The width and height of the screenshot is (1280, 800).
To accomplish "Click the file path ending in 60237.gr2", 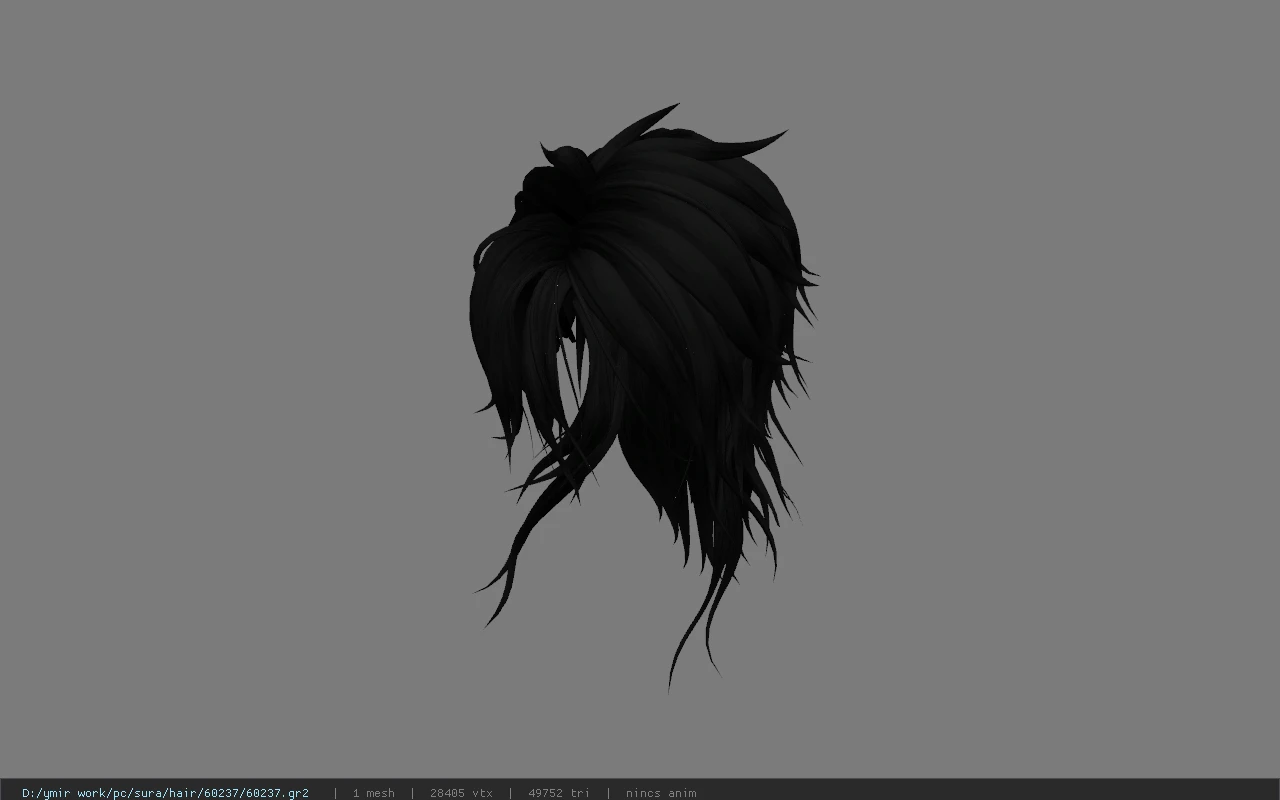I will coord(165,793).
